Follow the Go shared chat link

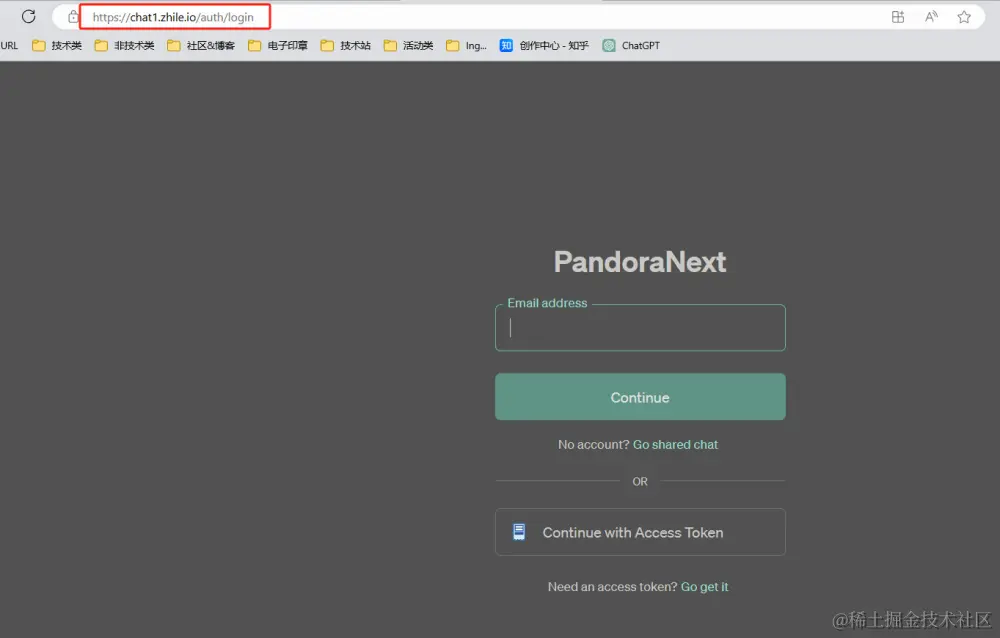(675, 445)
